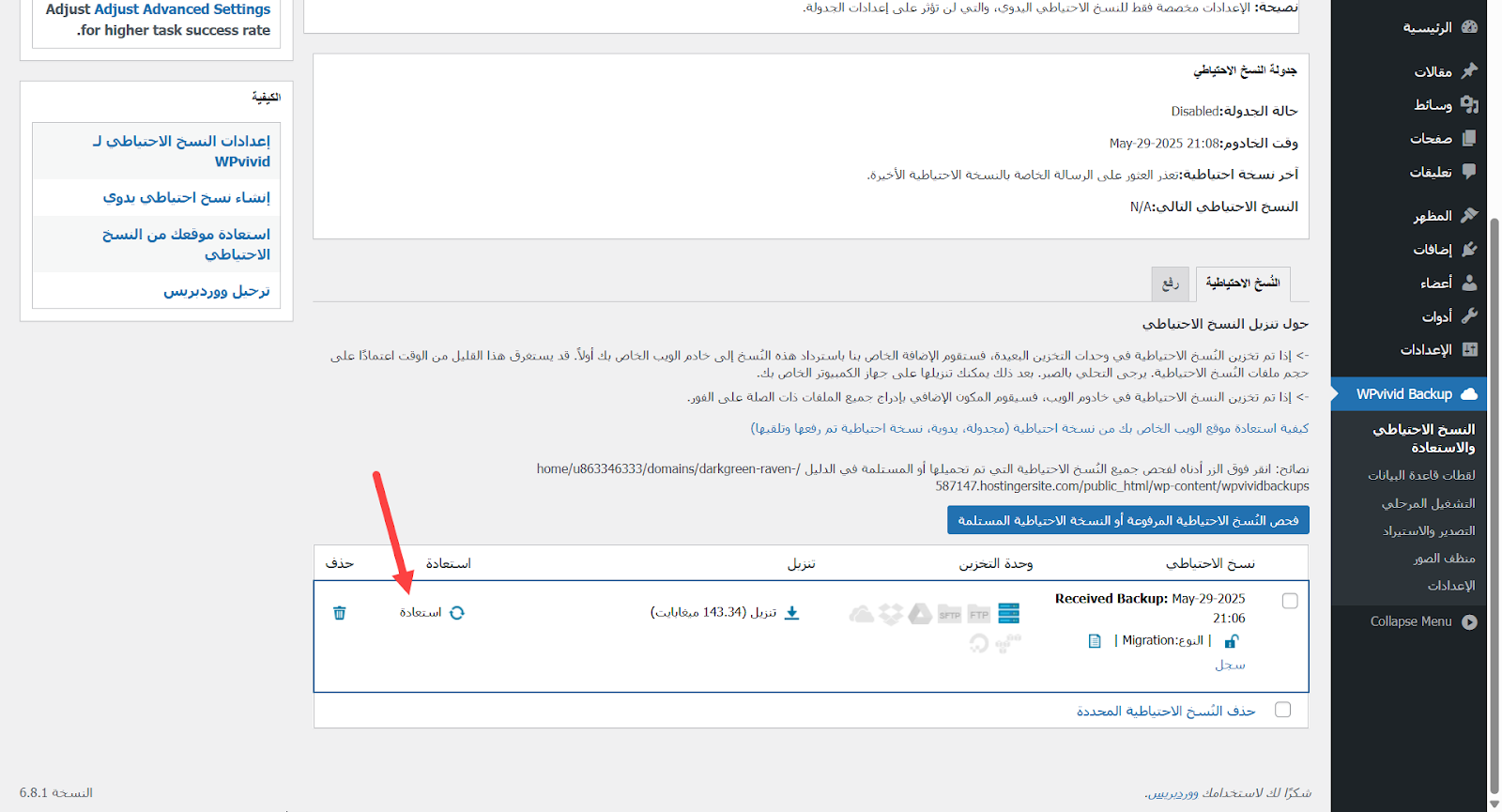1502x812 pixels.
Task: Open the المظهر (Appearance) sidebar menu
Action: click(x=1433, y=216)
